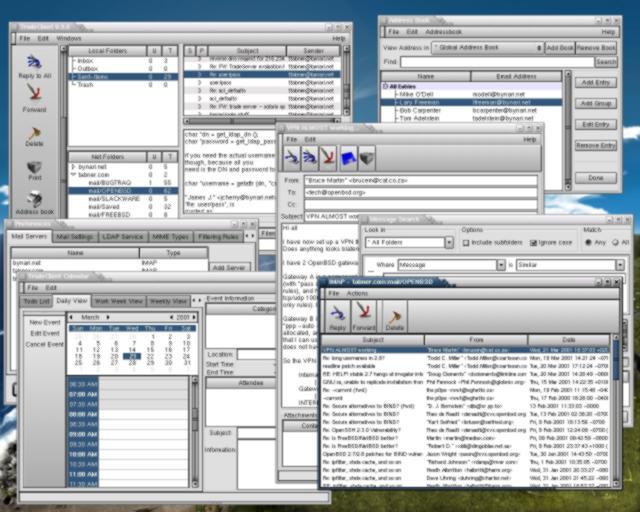Select Bob Carpenter in address book list

click(420, 110)
